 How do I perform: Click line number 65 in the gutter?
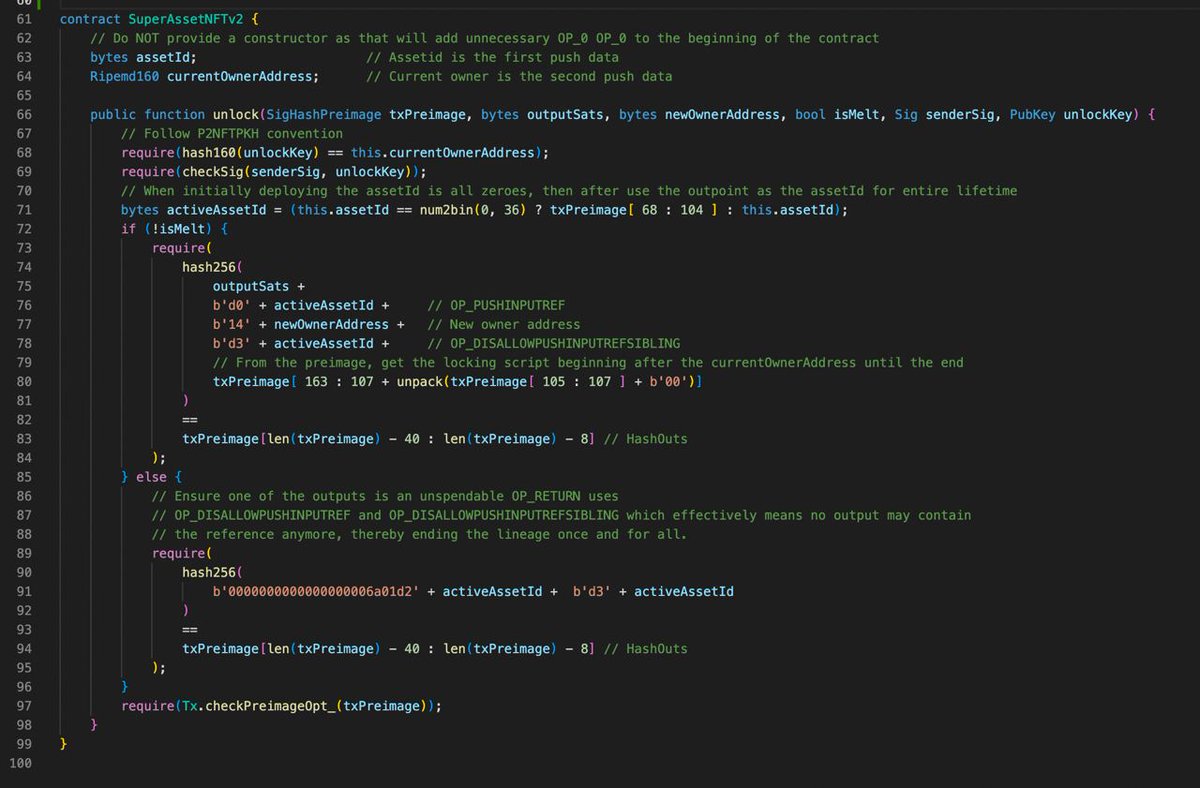click(x=25, y=95)
